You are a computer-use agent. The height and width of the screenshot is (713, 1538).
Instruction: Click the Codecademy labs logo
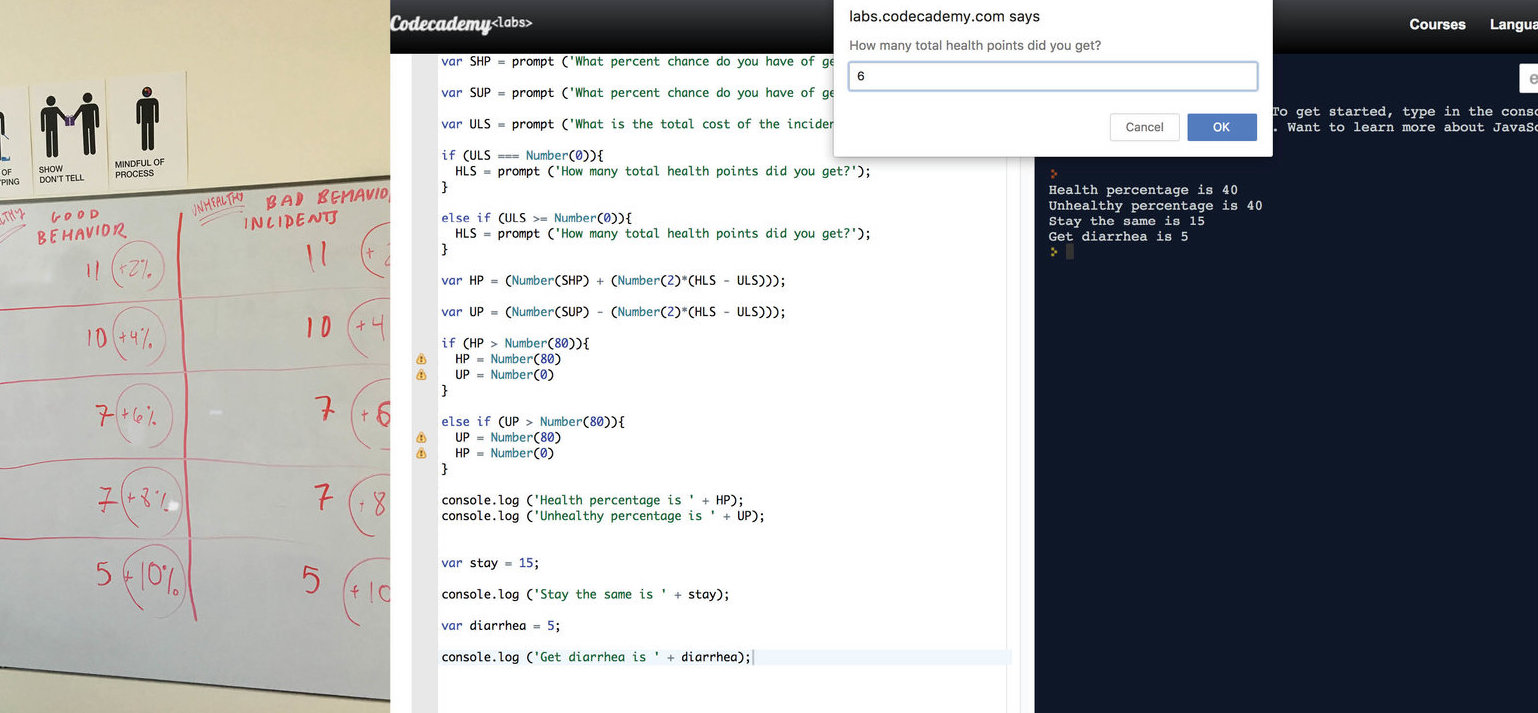point(461,23)
